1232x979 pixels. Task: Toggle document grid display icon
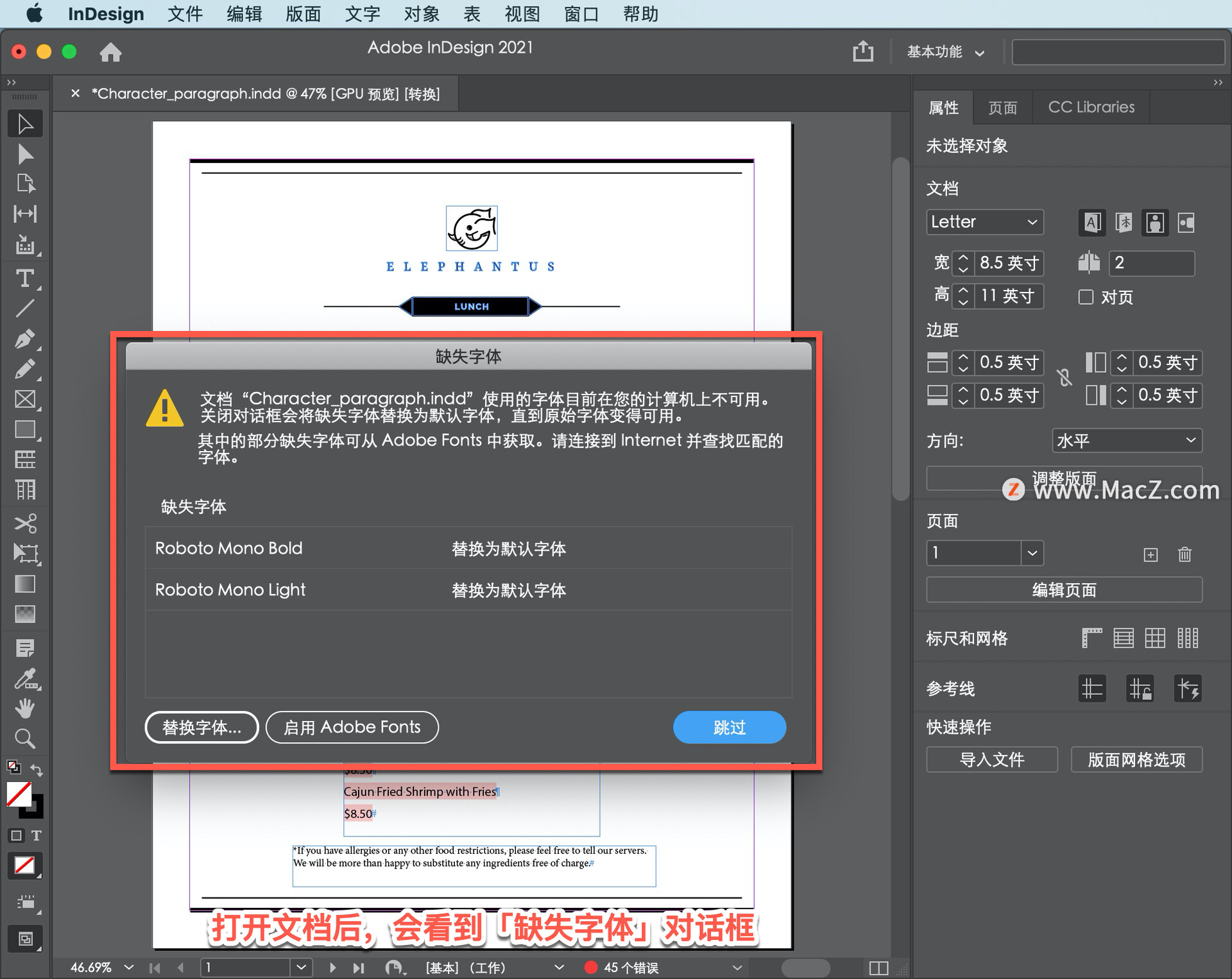click(x=1155, y=638)
